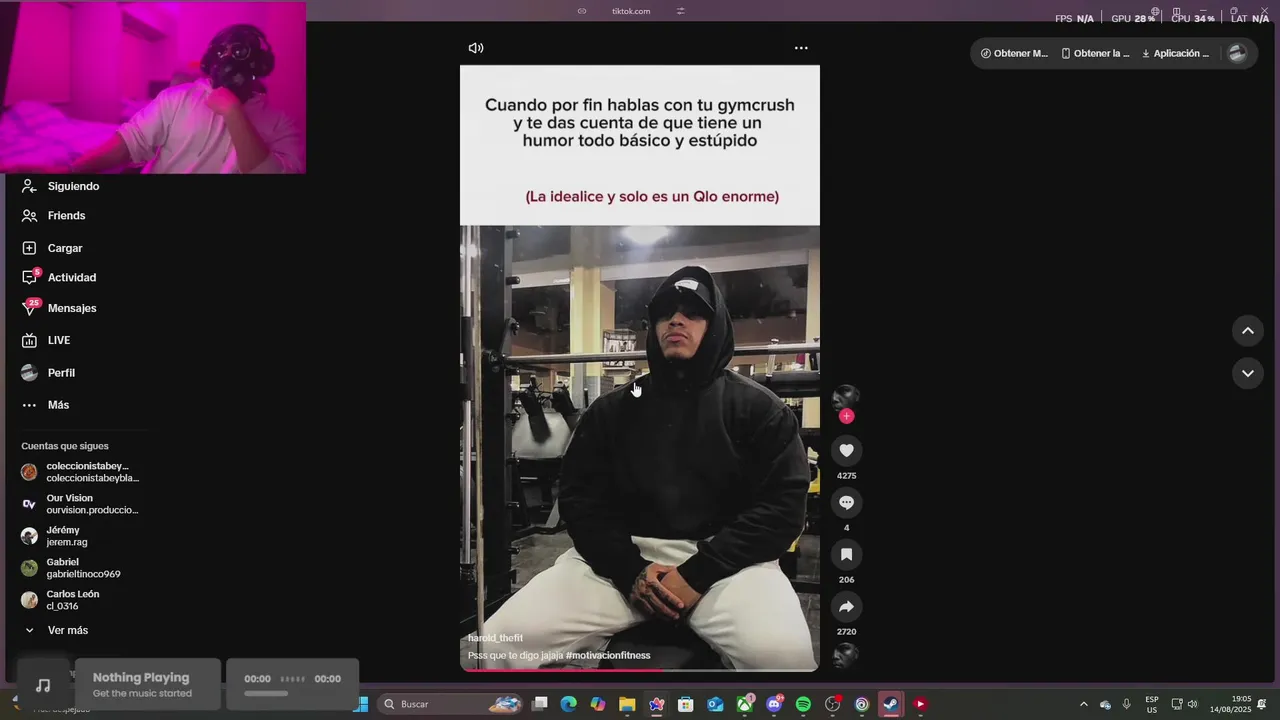Click the Obtener M... button

1014,54
